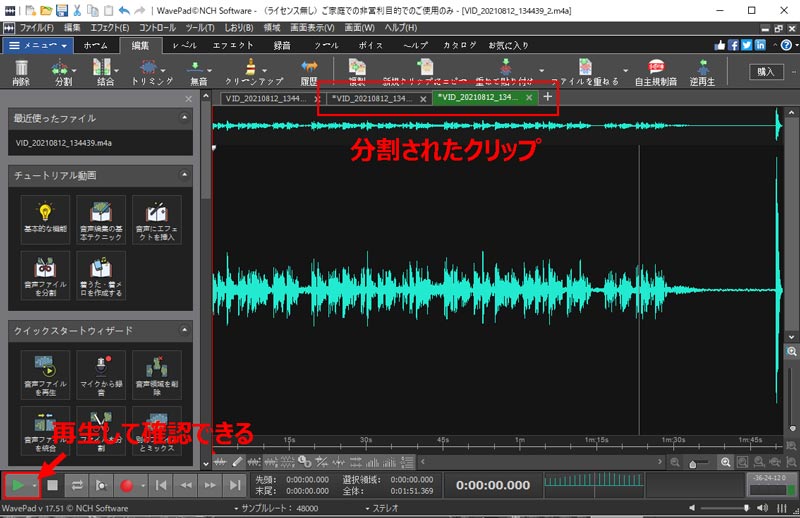Open recent file VID_20210812_134439.m4a

pyautogui.click(x=64, y=143)
